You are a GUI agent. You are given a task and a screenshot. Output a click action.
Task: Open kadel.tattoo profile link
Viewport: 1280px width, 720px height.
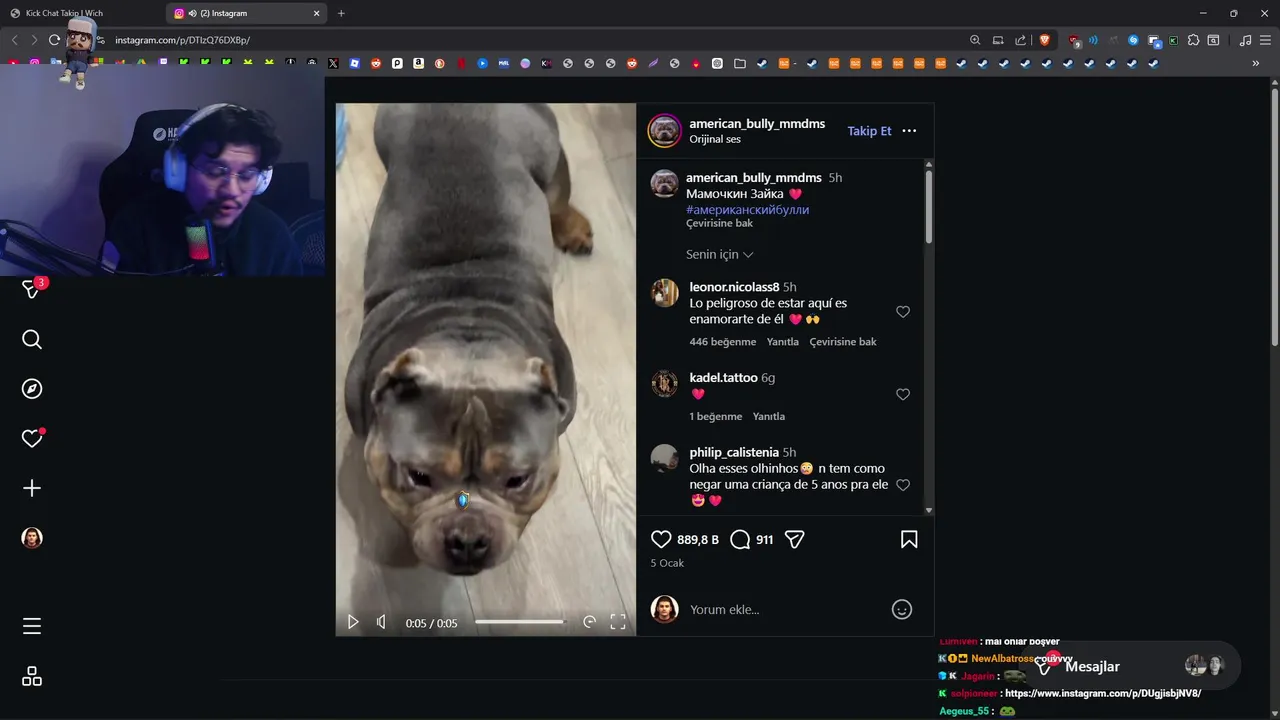(723, 378)
